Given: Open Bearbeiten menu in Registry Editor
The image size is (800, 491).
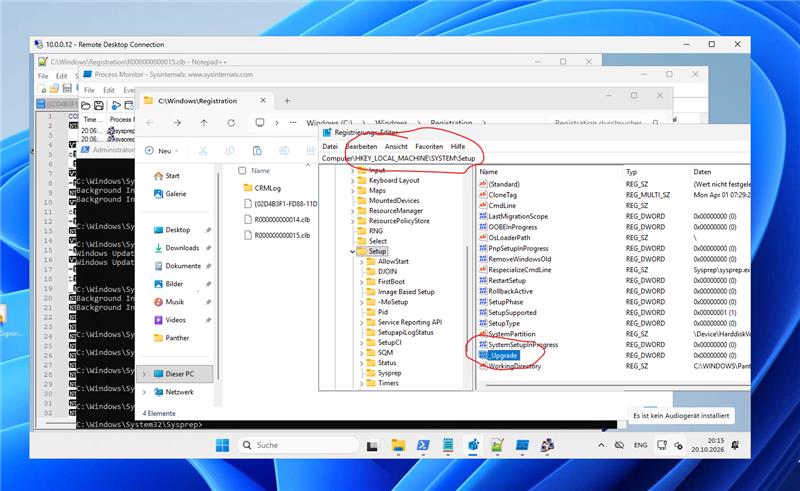Looking at the screenshot, I should click(361, 146).
